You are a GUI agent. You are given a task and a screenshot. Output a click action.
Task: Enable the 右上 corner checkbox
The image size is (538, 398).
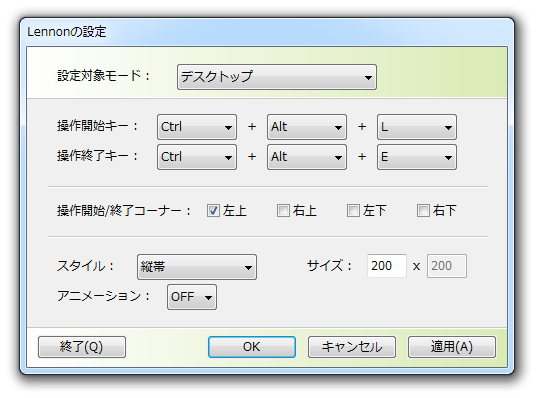283,210
